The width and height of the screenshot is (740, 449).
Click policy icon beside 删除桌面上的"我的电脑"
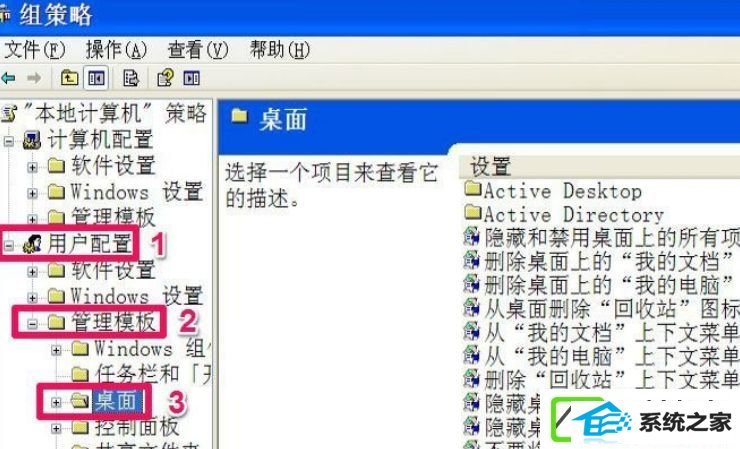pyautogui.click(x=471, y=284)
